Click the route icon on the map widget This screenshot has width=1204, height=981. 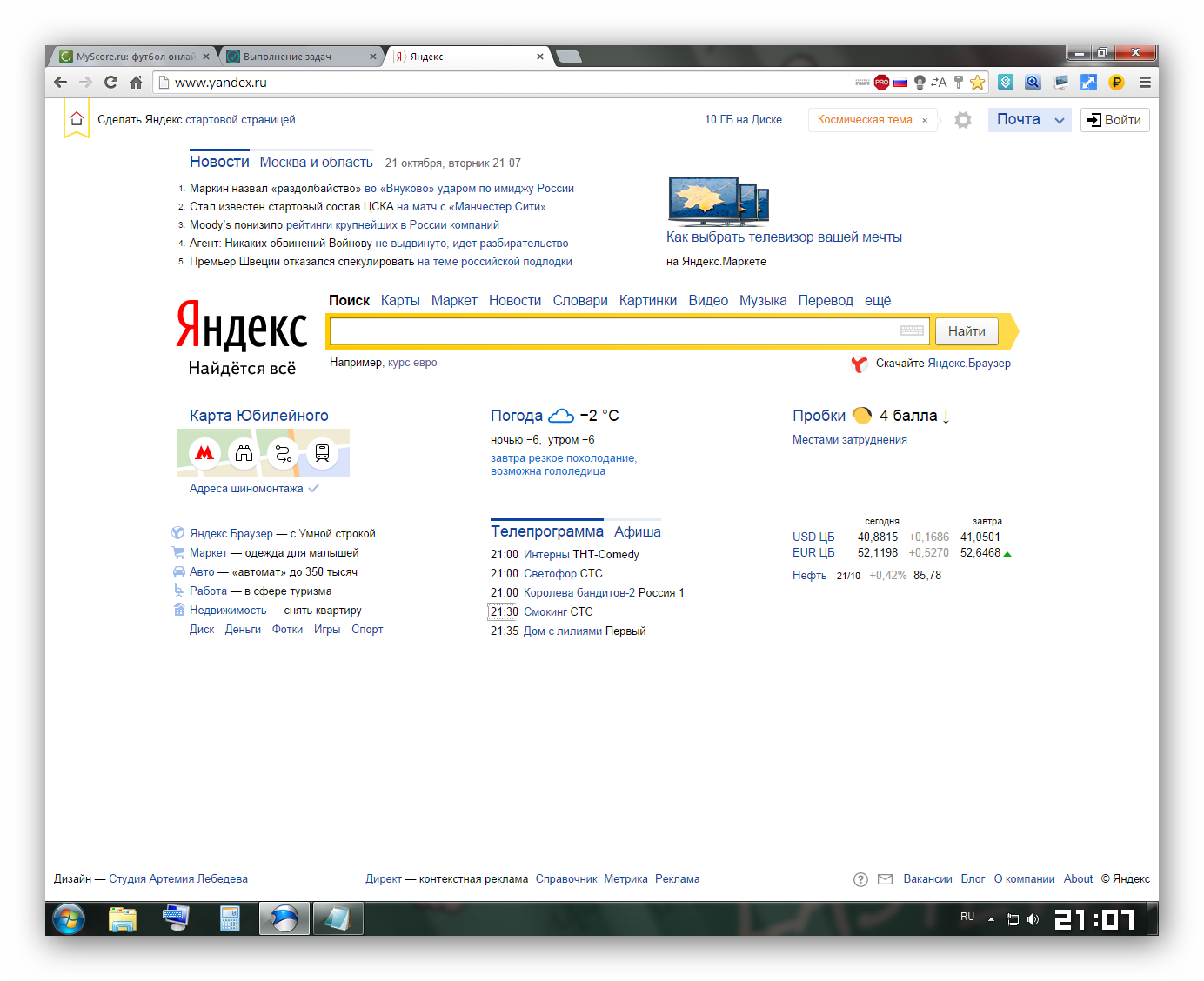[283, 452]
